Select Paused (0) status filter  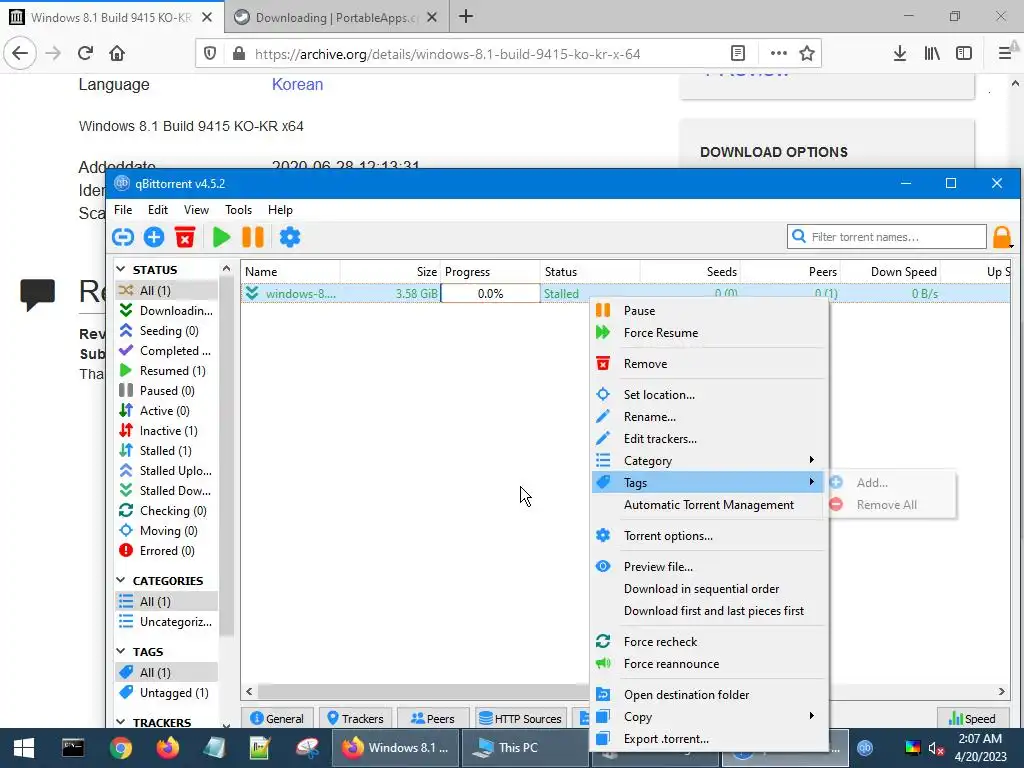167,391
